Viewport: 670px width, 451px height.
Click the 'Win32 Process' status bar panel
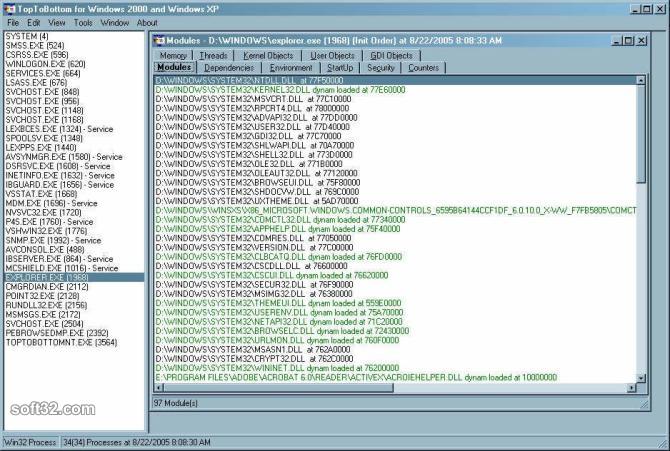pos(30,442)
